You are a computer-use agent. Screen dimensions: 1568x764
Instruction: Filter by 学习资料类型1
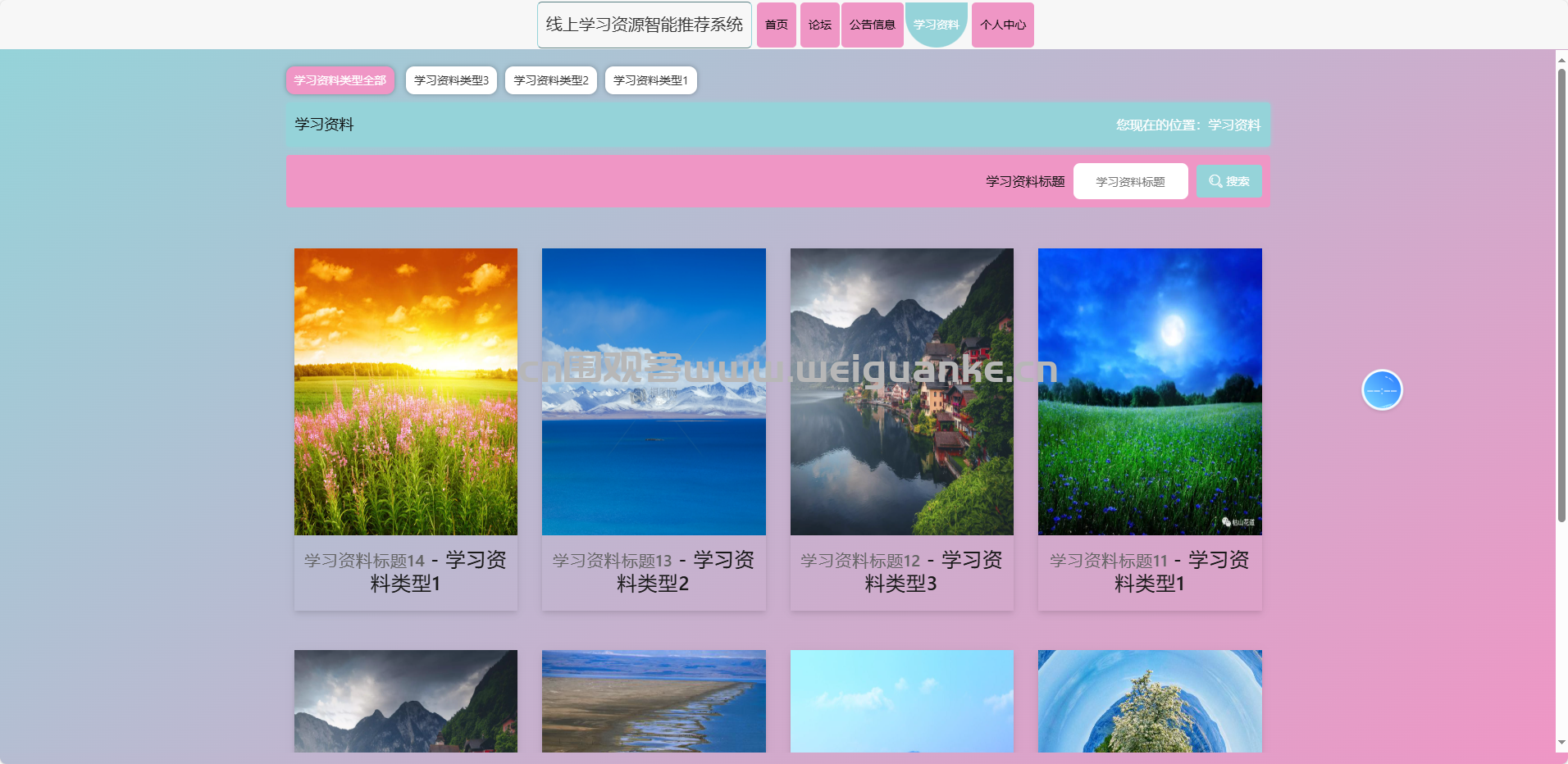click(x=650, y=80)
